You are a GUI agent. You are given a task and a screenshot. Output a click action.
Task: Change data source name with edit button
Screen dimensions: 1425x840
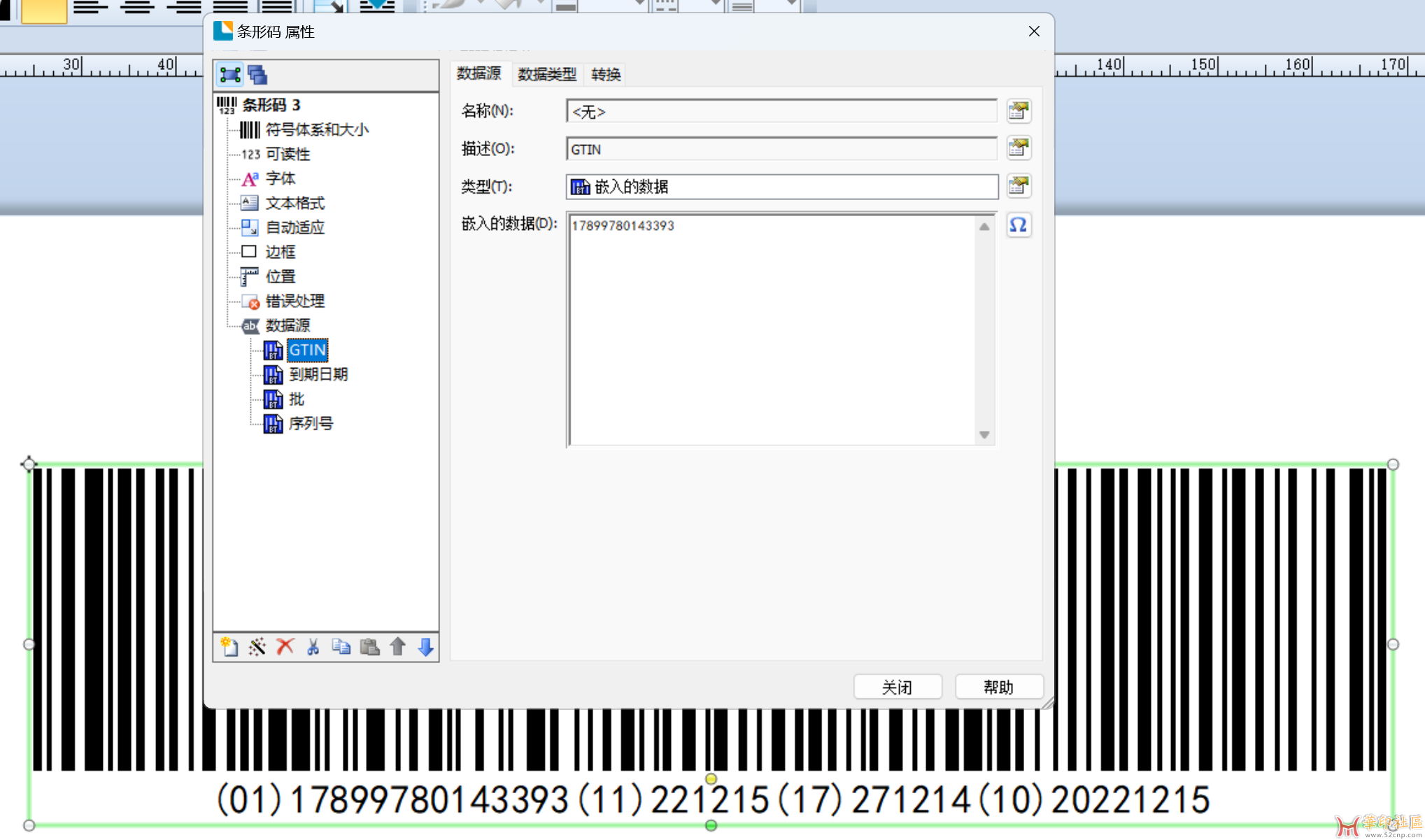1018,111
